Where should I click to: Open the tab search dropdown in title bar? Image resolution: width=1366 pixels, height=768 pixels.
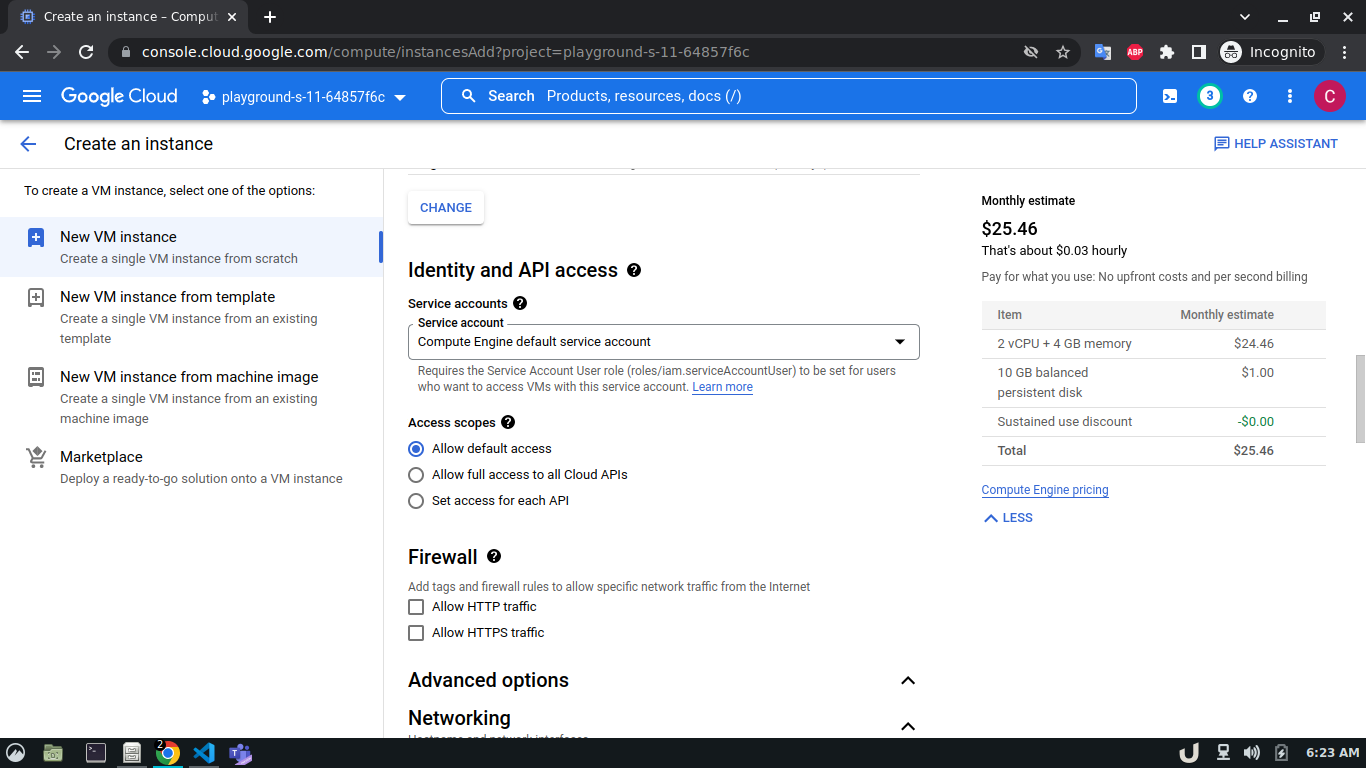(x=1245, y=17)
